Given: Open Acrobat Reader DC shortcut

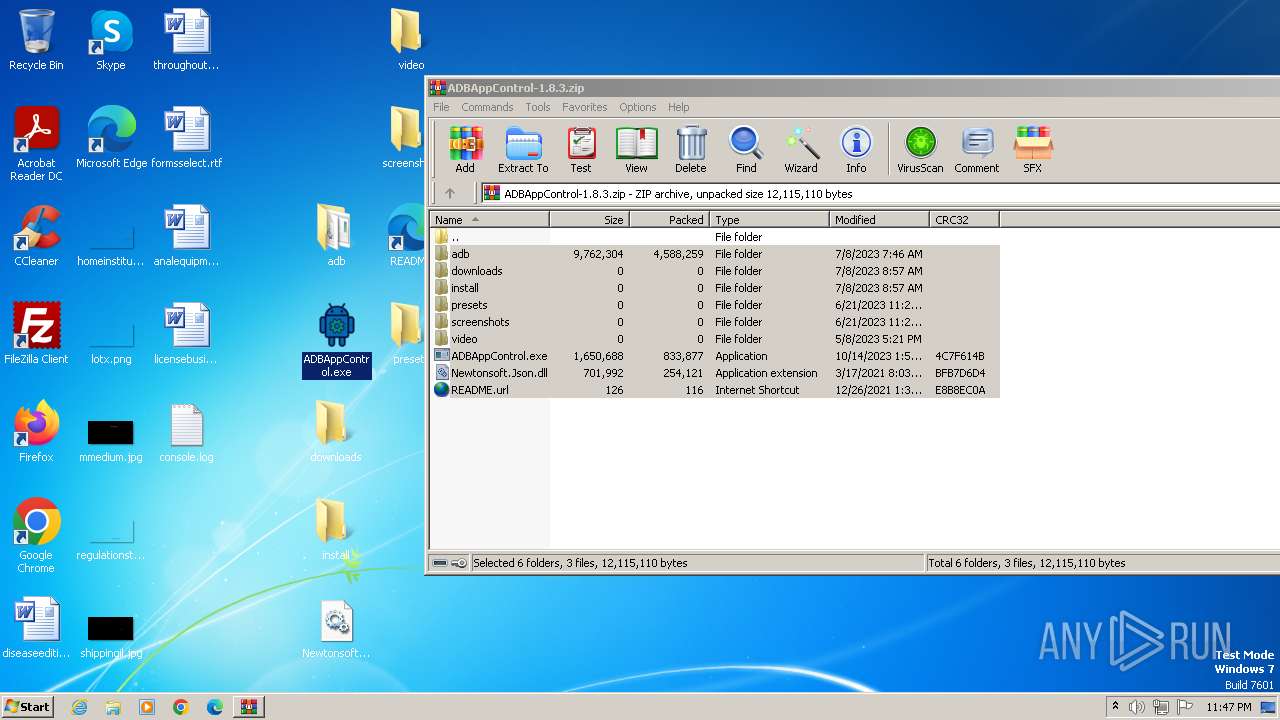Looking at the screenshot, I should [x=36, y=144].
